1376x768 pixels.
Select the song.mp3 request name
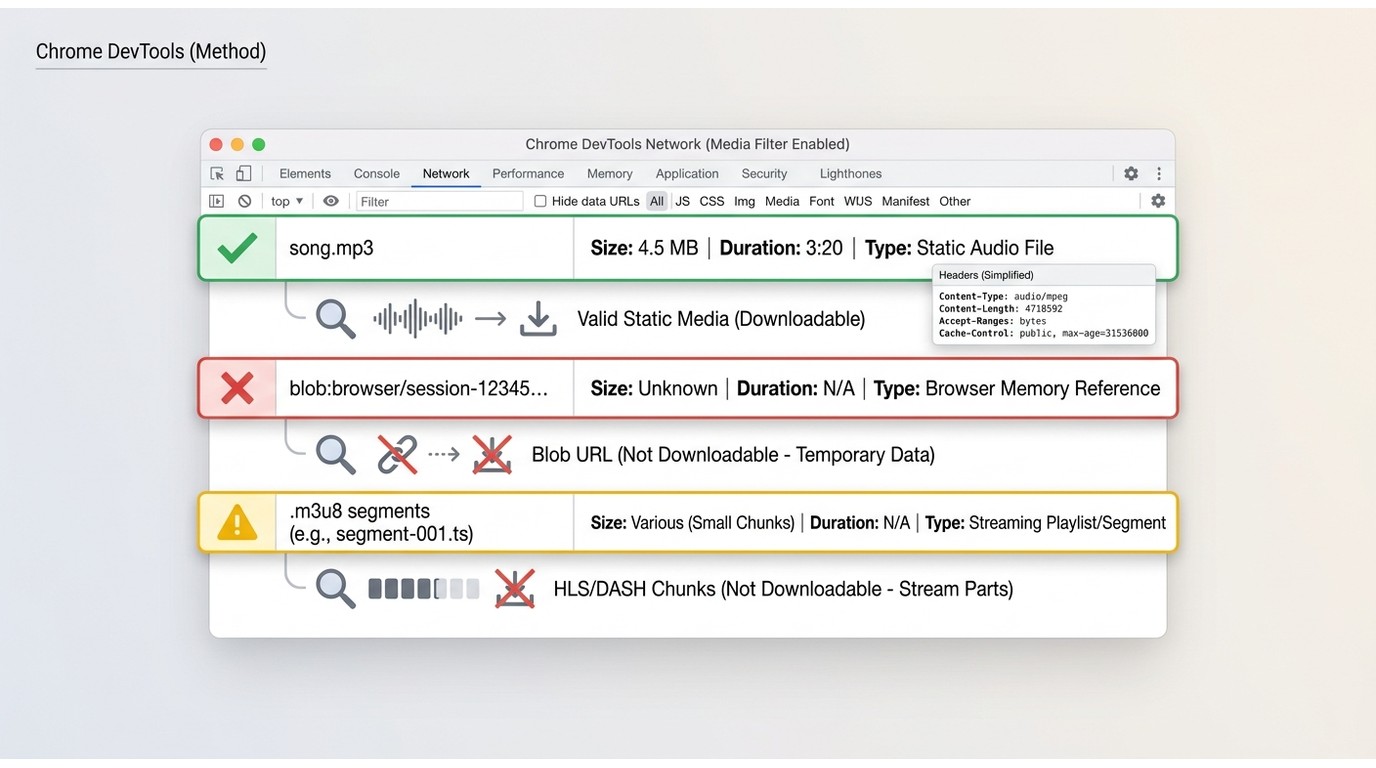pos(332,248)
